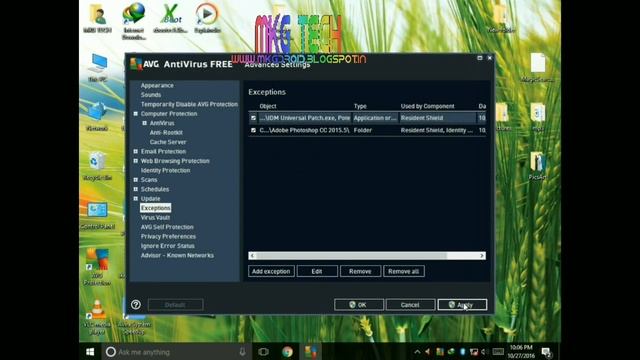This screenshot has height=360, width=640.
Task: Open the Windows Start menu
Action: pyautogui.click(x=90, y=351)
